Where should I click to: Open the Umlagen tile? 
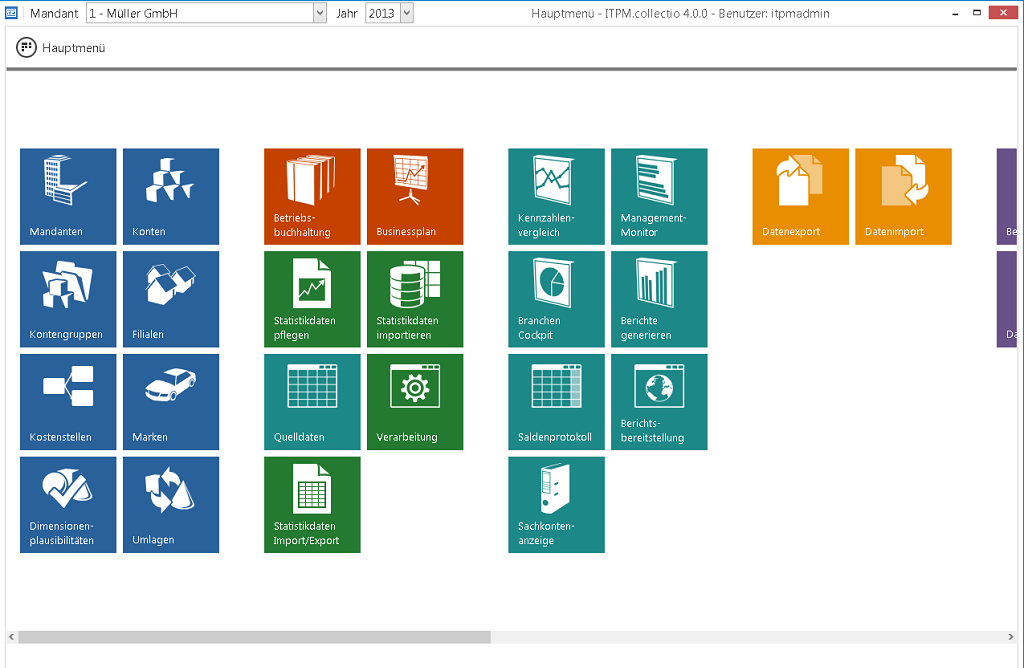click(171, 505)
